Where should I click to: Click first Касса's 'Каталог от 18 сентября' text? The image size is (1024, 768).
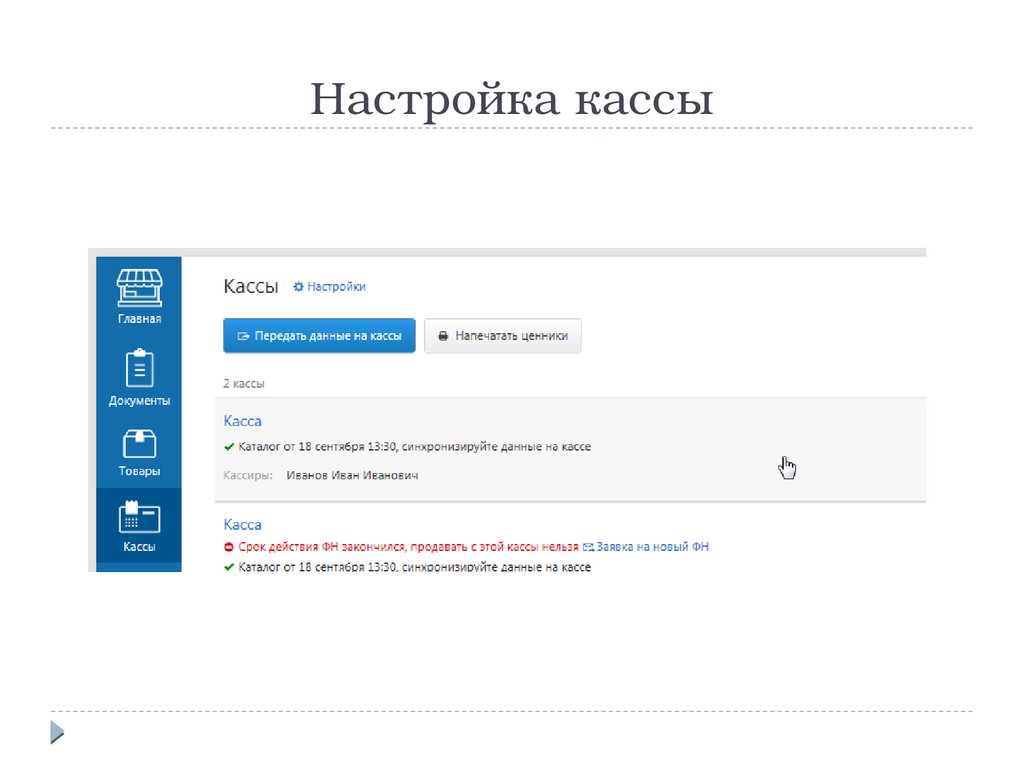click(415, 447)
